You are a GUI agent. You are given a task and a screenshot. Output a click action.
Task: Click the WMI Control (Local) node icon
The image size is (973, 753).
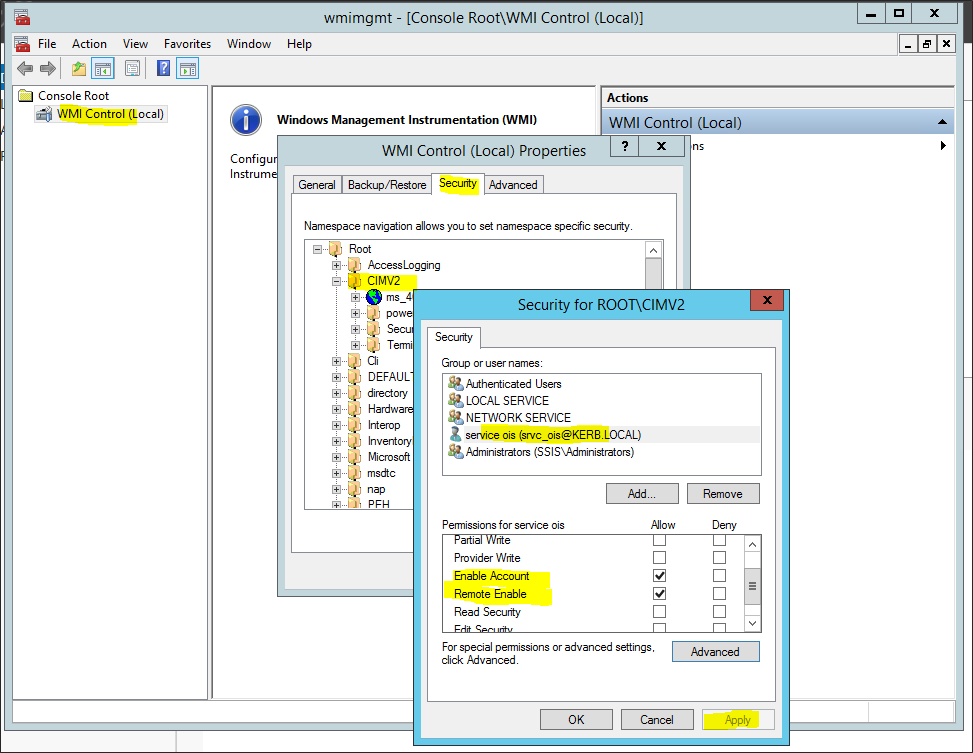44,114
